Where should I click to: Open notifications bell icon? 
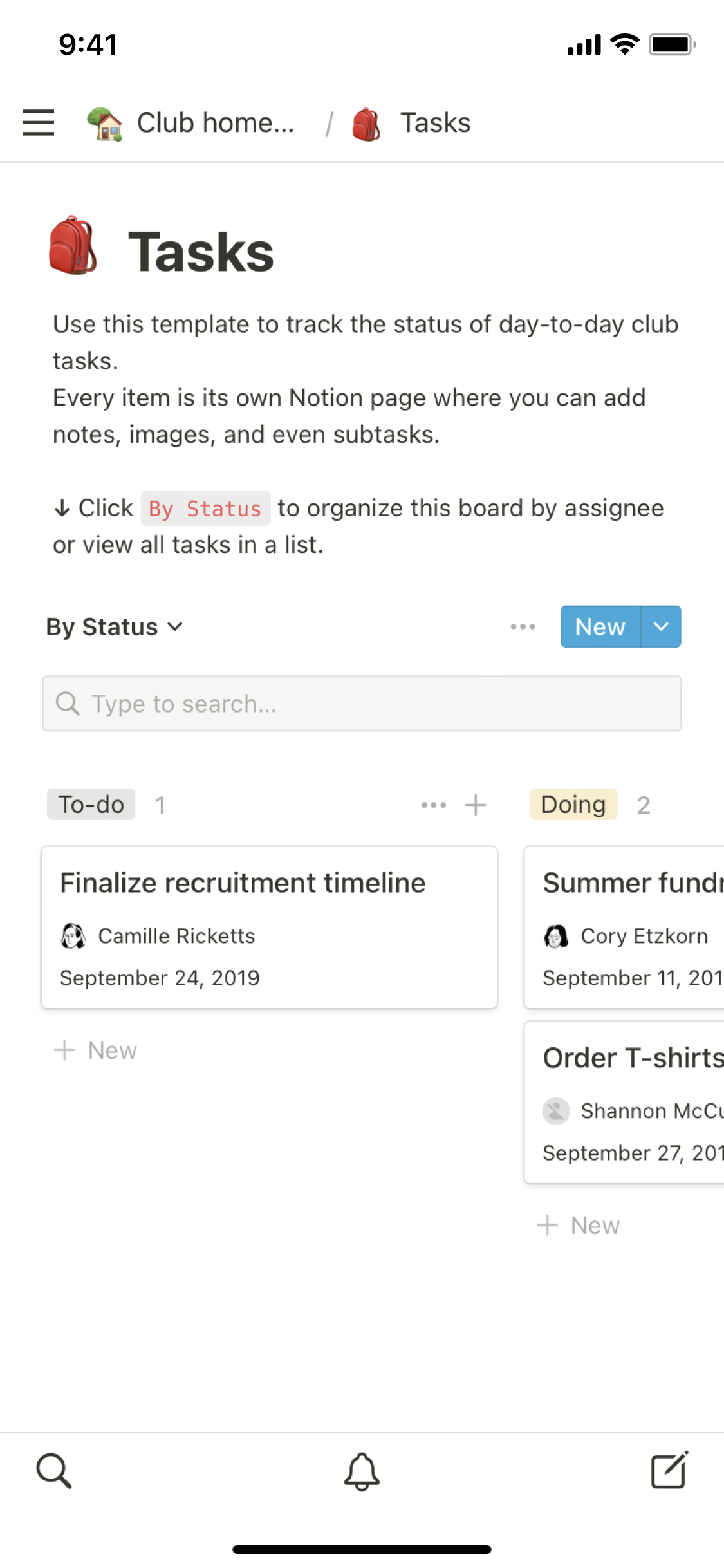[362, 1471]
